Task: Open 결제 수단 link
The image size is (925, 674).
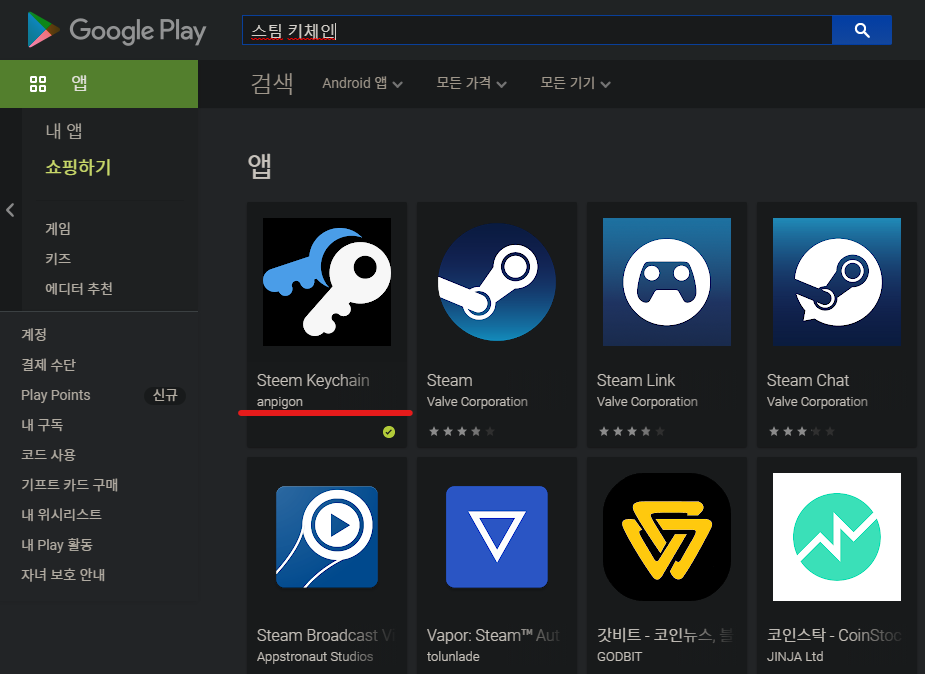Action: pos(48,365)
